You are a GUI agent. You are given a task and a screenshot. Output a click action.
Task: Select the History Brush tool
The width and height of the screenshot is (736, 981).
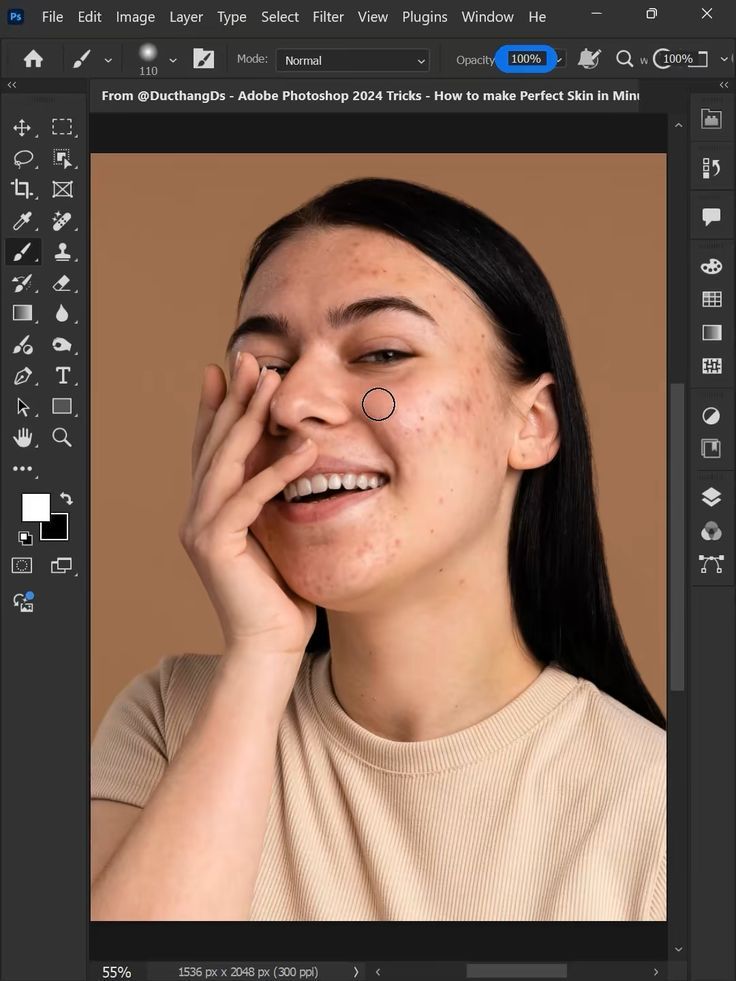22,283
